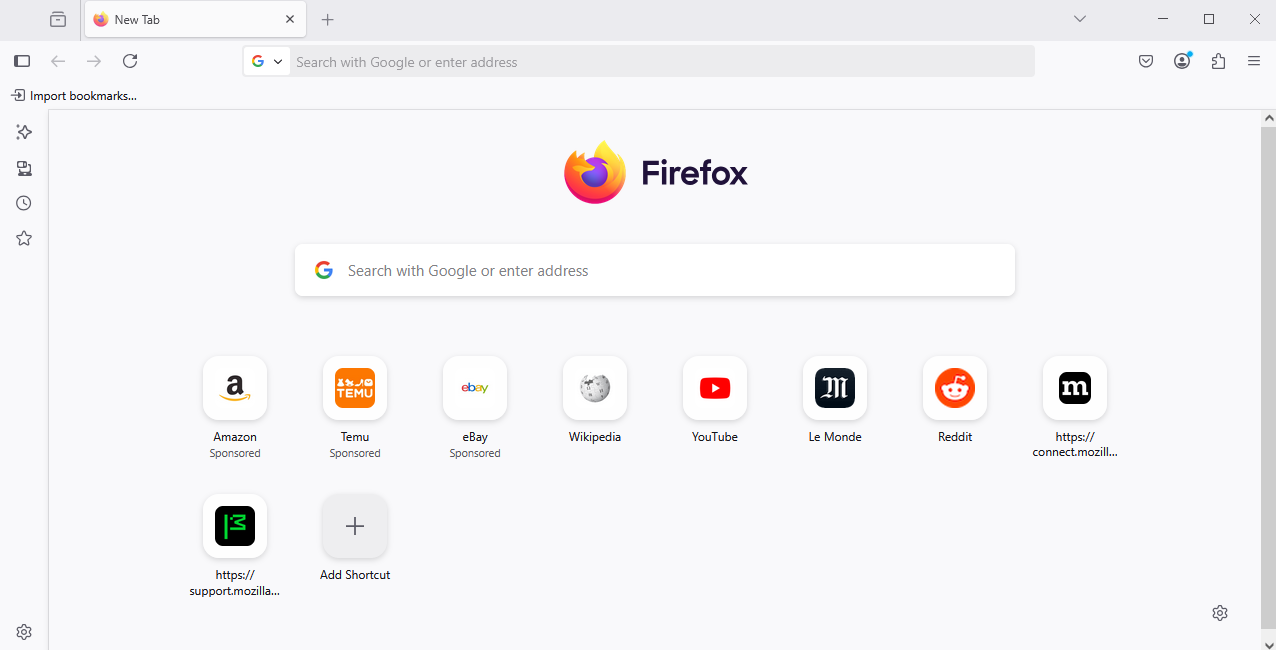Screen dimensions: 1276x650
Task: Open the Bookmarks sidebar panel
Action: click(x=24, y=238)
